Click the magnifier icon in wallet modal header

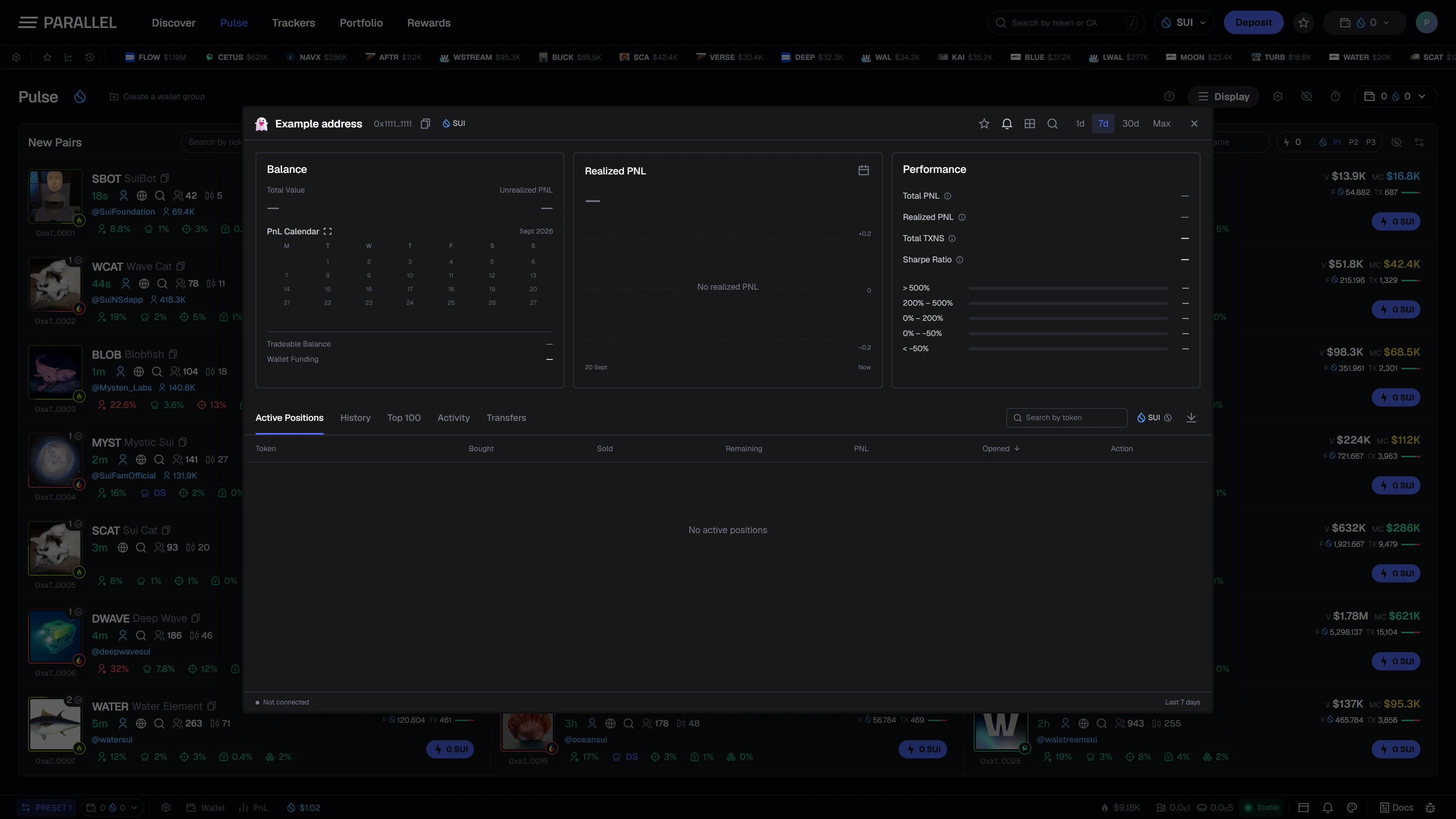1053,124
